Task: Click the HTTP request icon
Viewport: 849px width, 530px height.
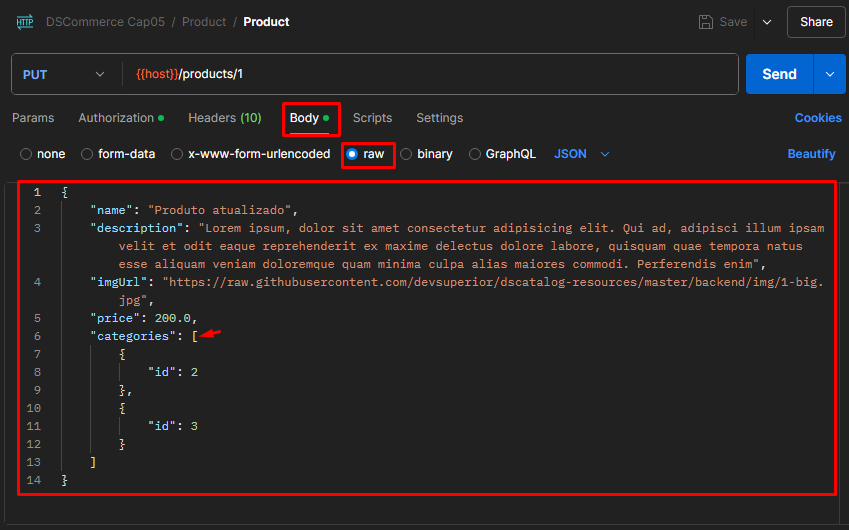Action: pos(24,21)
